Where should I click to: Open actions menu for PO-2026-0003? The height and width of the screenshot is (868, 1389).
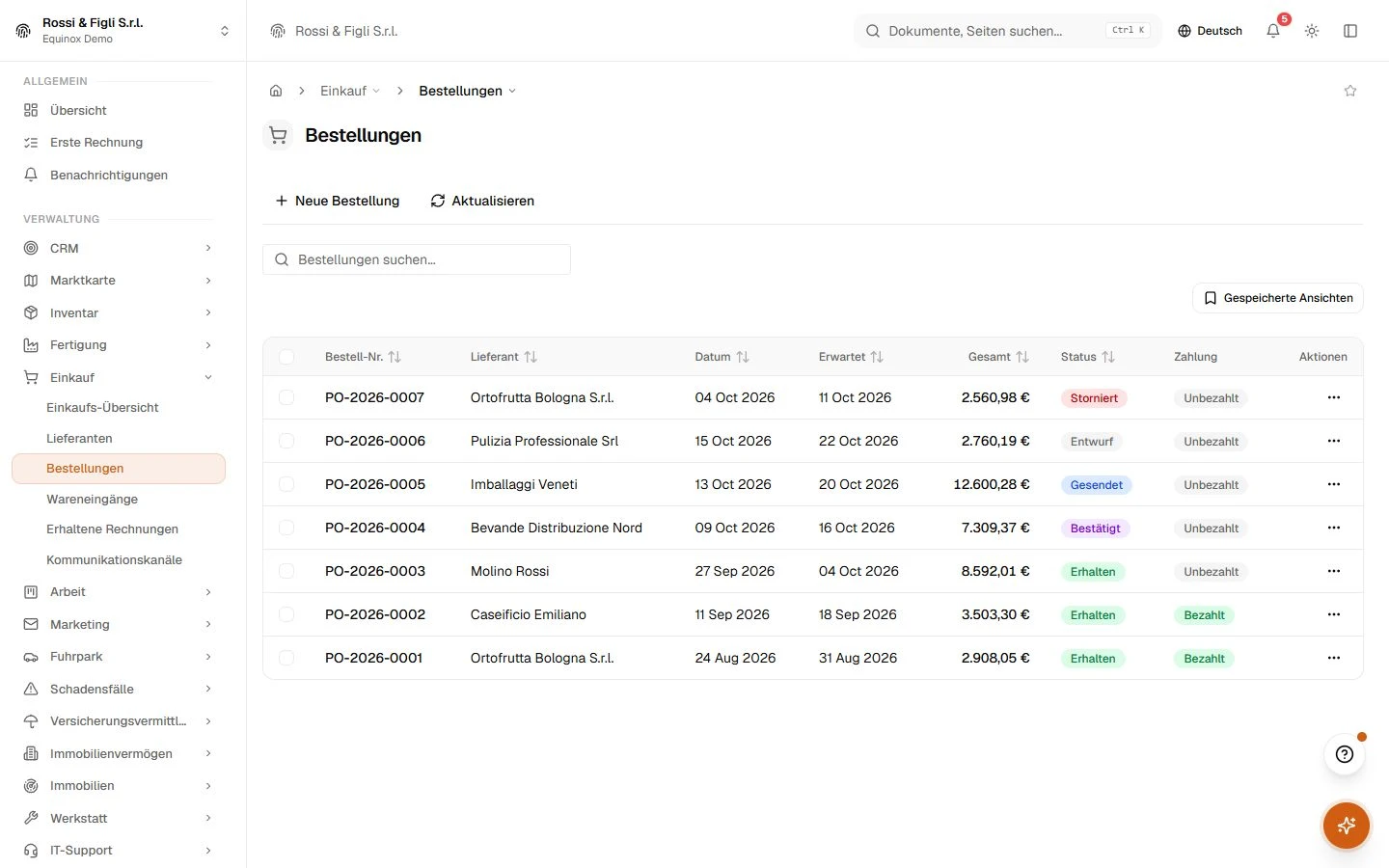tap(1334, 571)
